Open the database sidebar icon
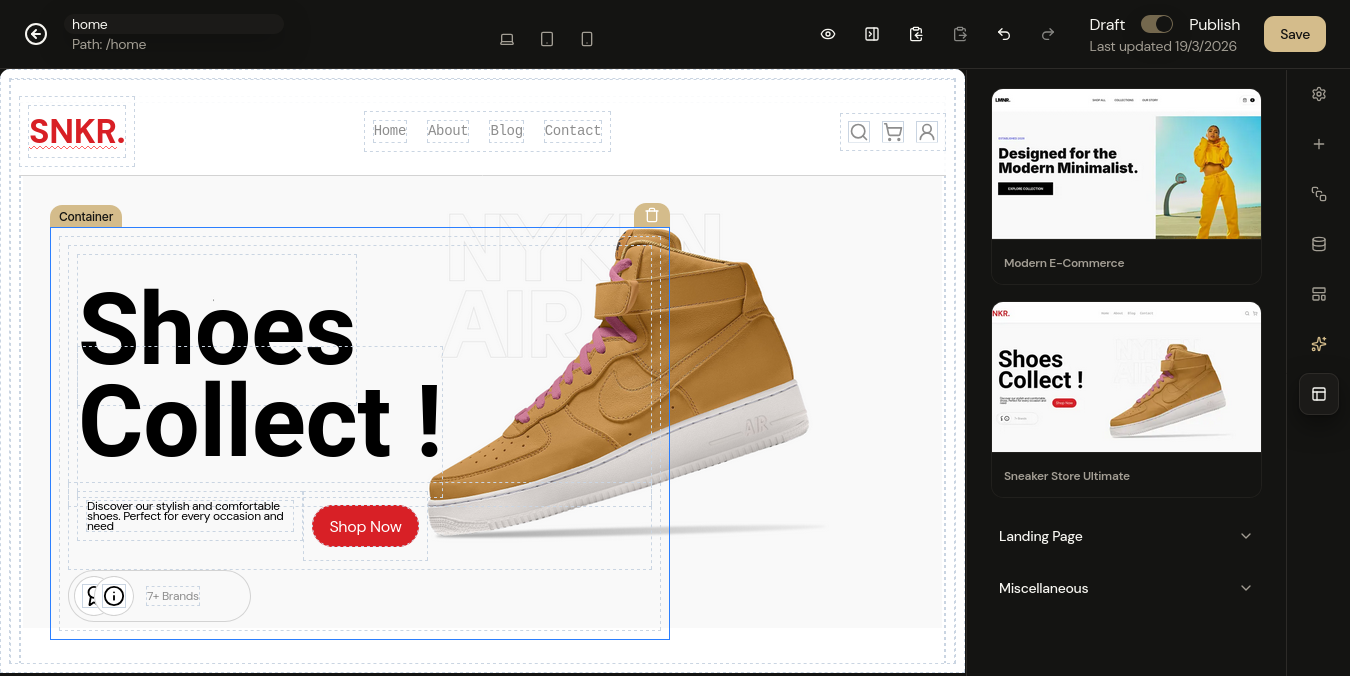 (1319, 244)
